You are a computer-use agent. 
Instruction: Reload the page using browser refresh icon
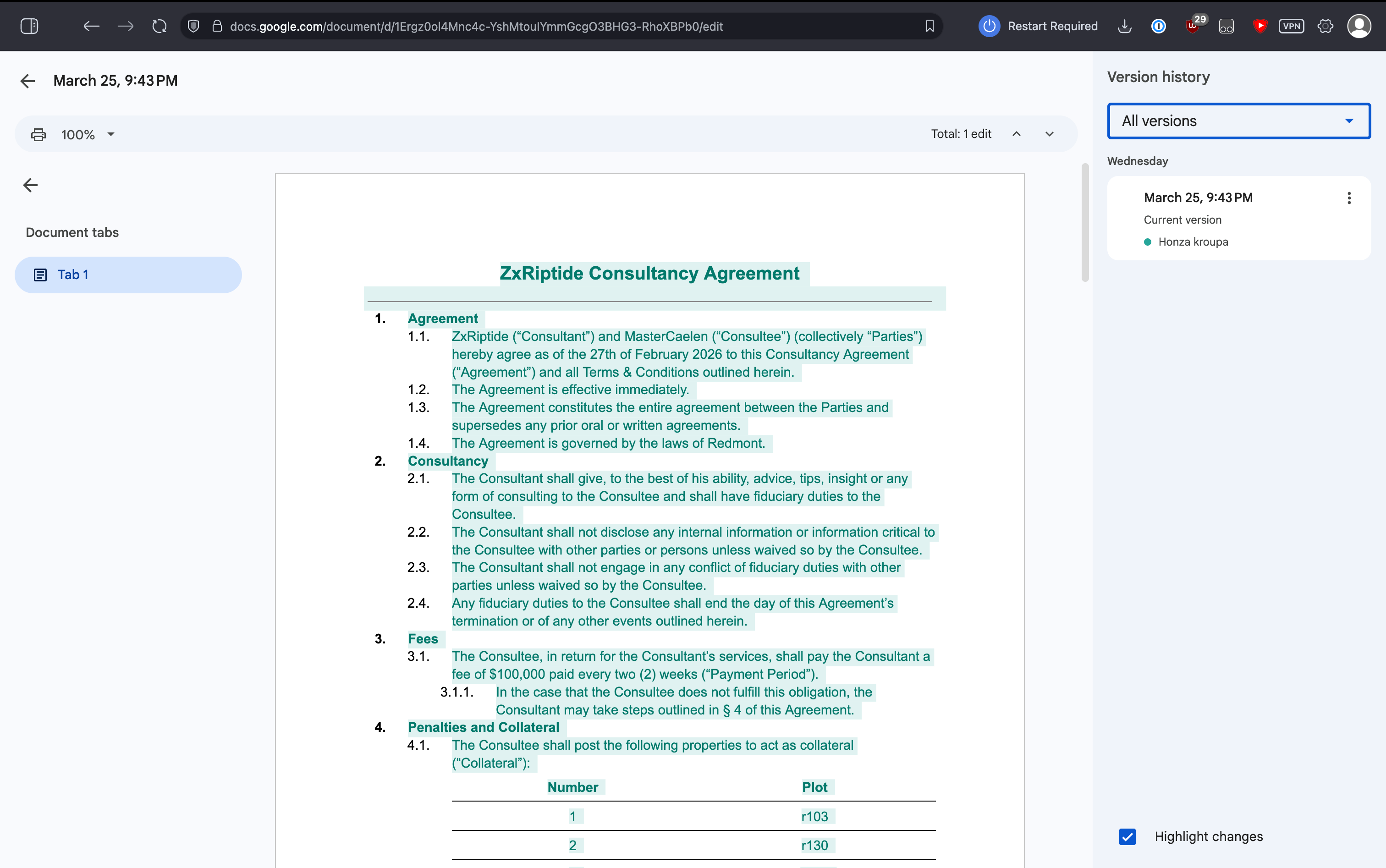click(159, 27)
